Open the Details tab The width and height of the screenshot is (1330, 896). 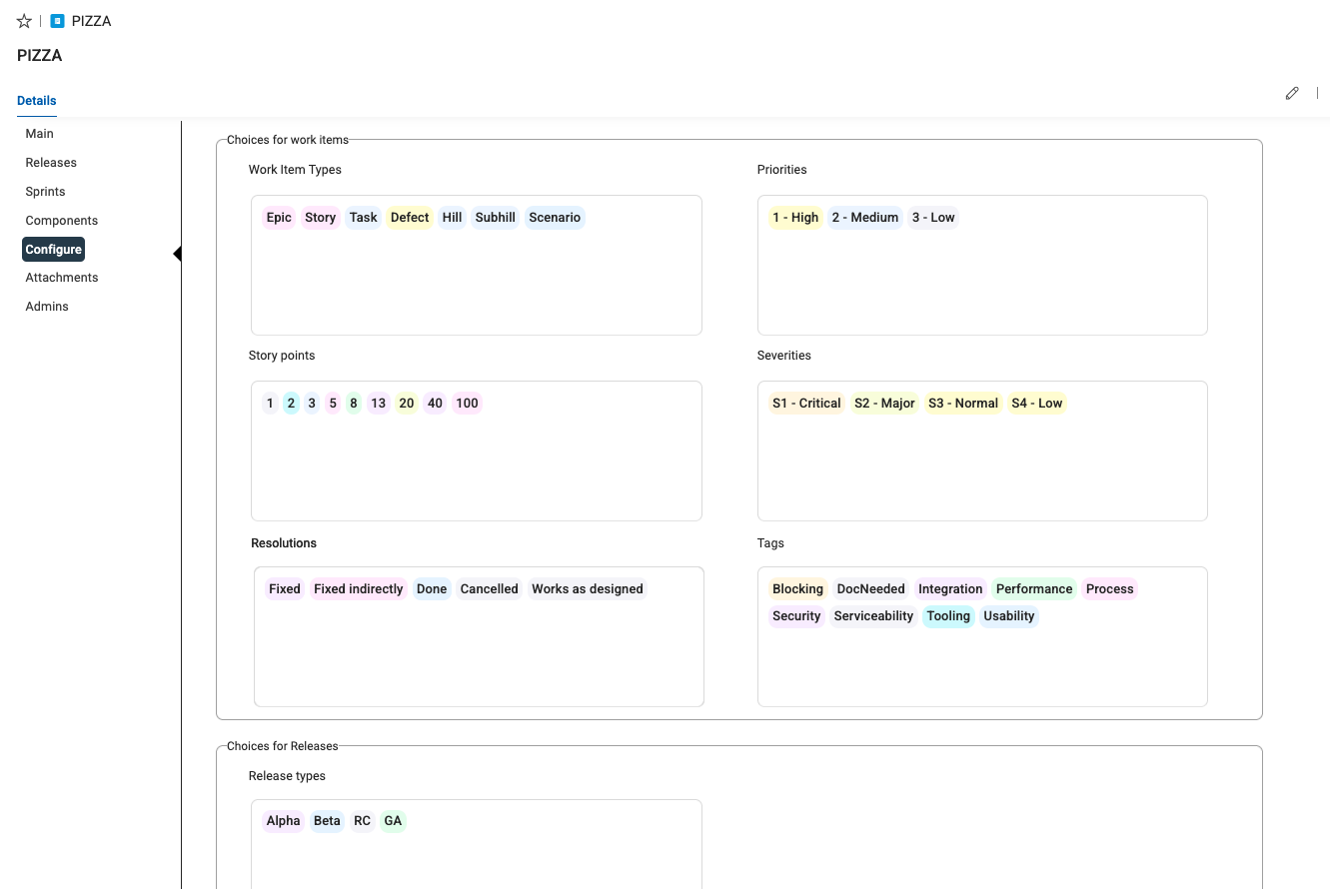(x=37, y=101)
